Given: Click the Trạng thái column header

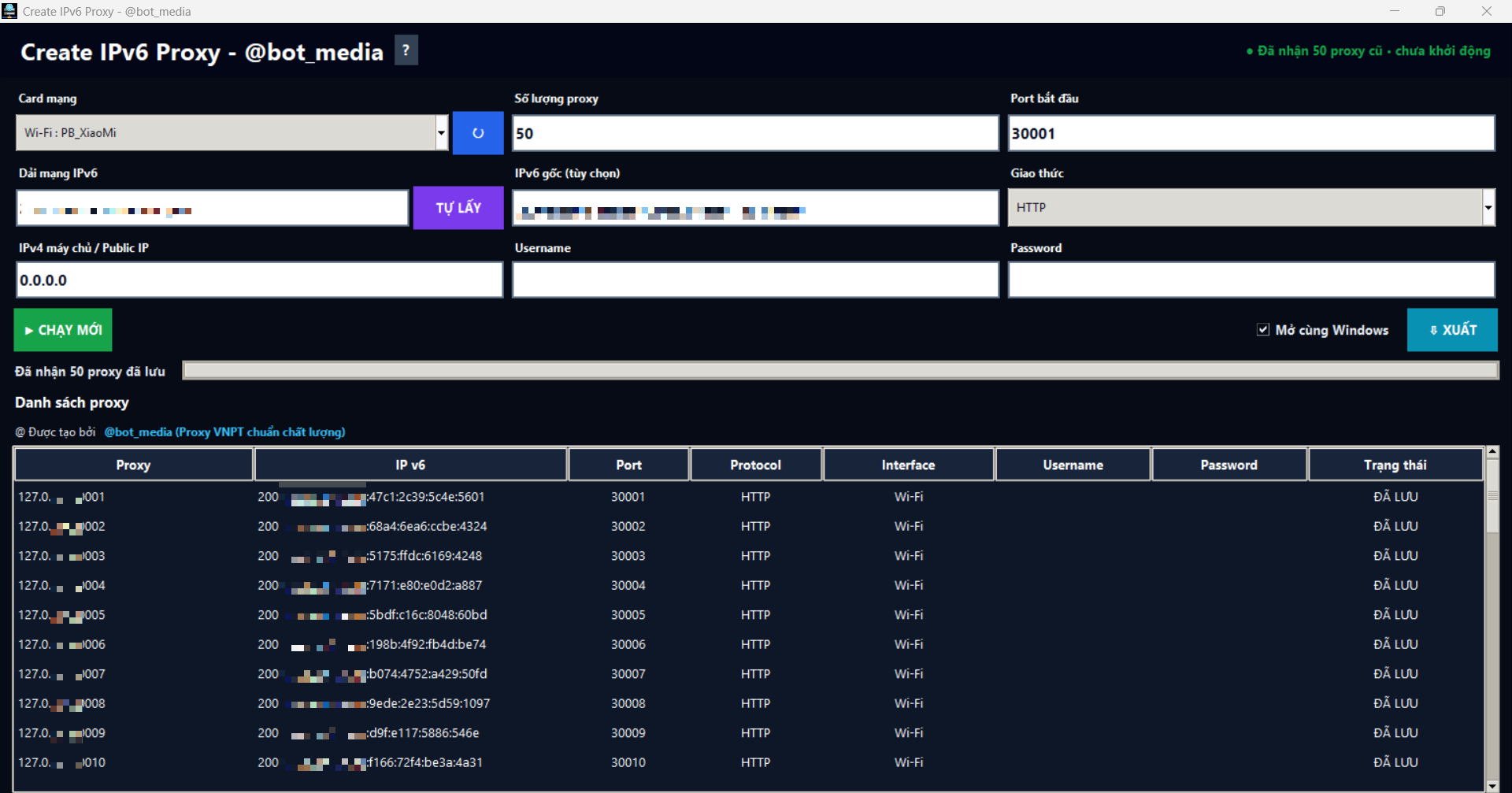Looking at the screenshot, I should pyautogui.click(x=1395, y=465).
